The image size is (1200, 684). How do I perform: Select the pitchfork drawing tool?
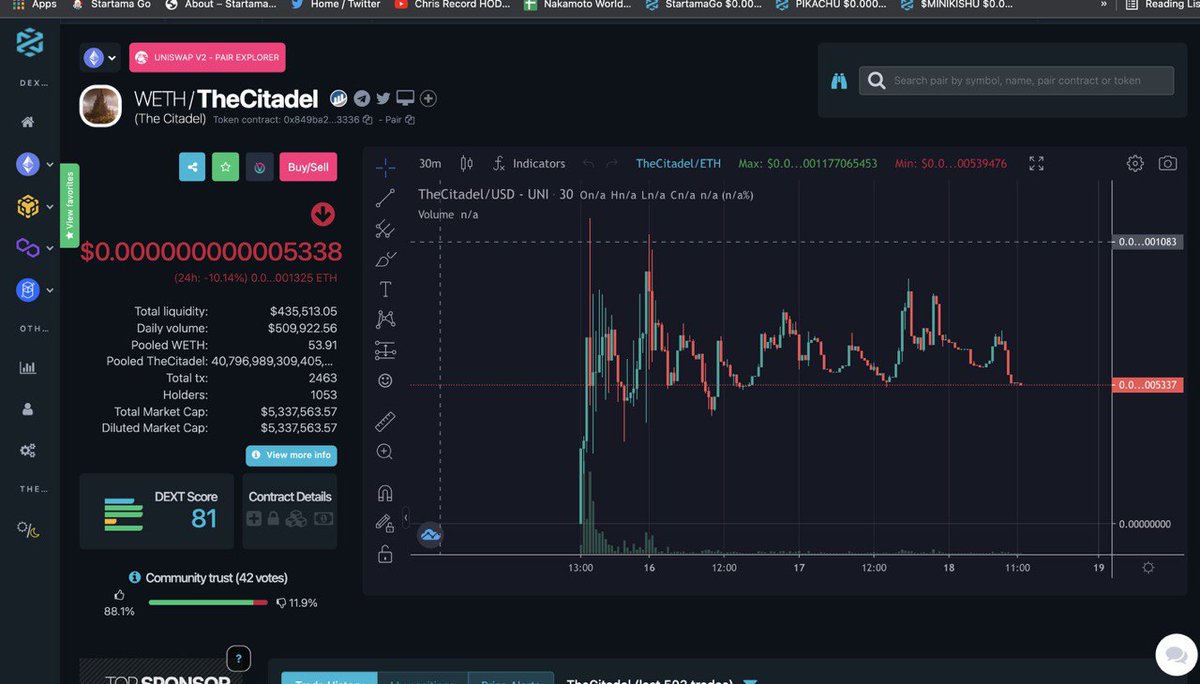pyautogui.click(x=385, y=229)
